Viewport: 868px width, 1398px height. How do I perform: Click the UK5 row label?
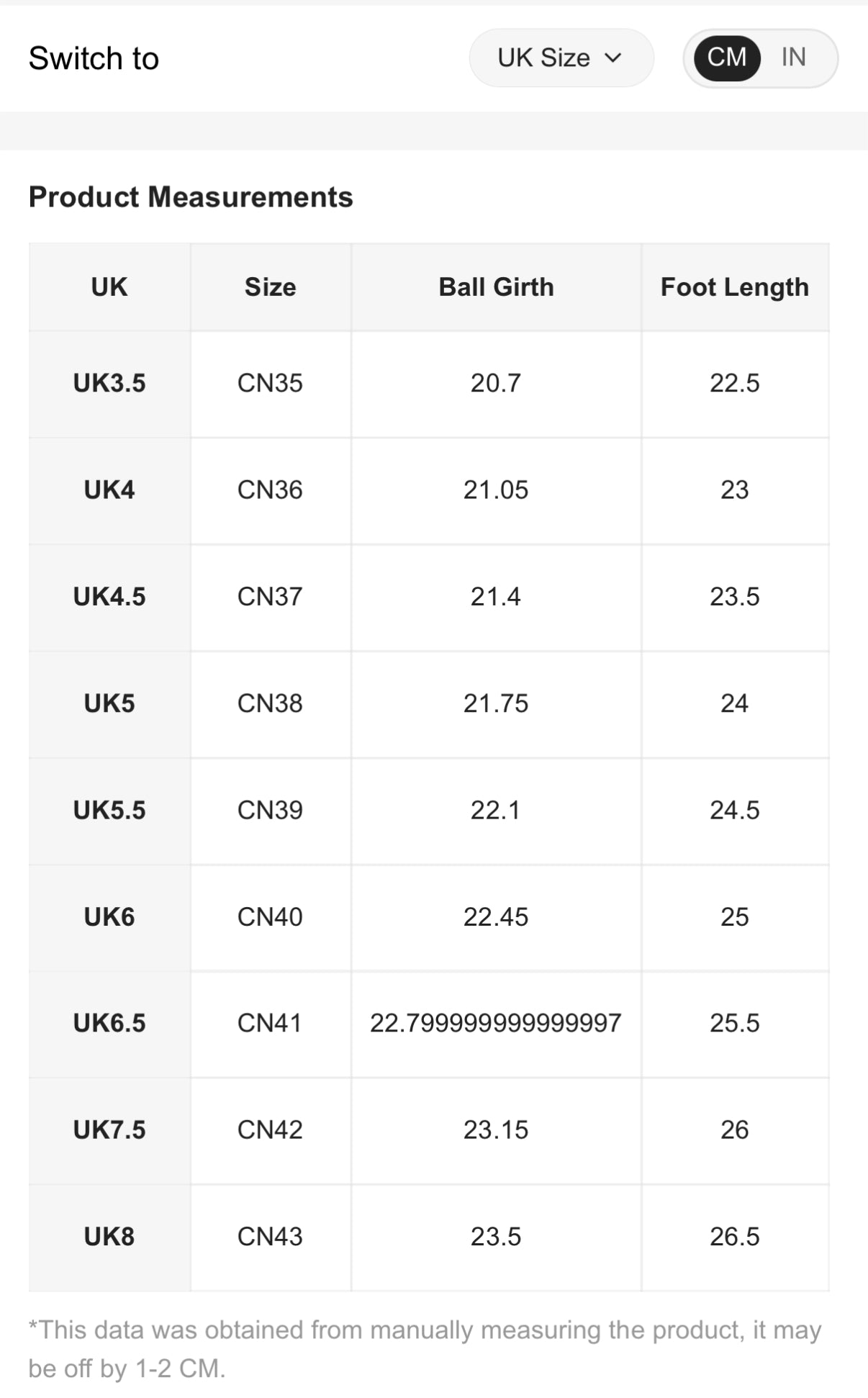[109, 703]
